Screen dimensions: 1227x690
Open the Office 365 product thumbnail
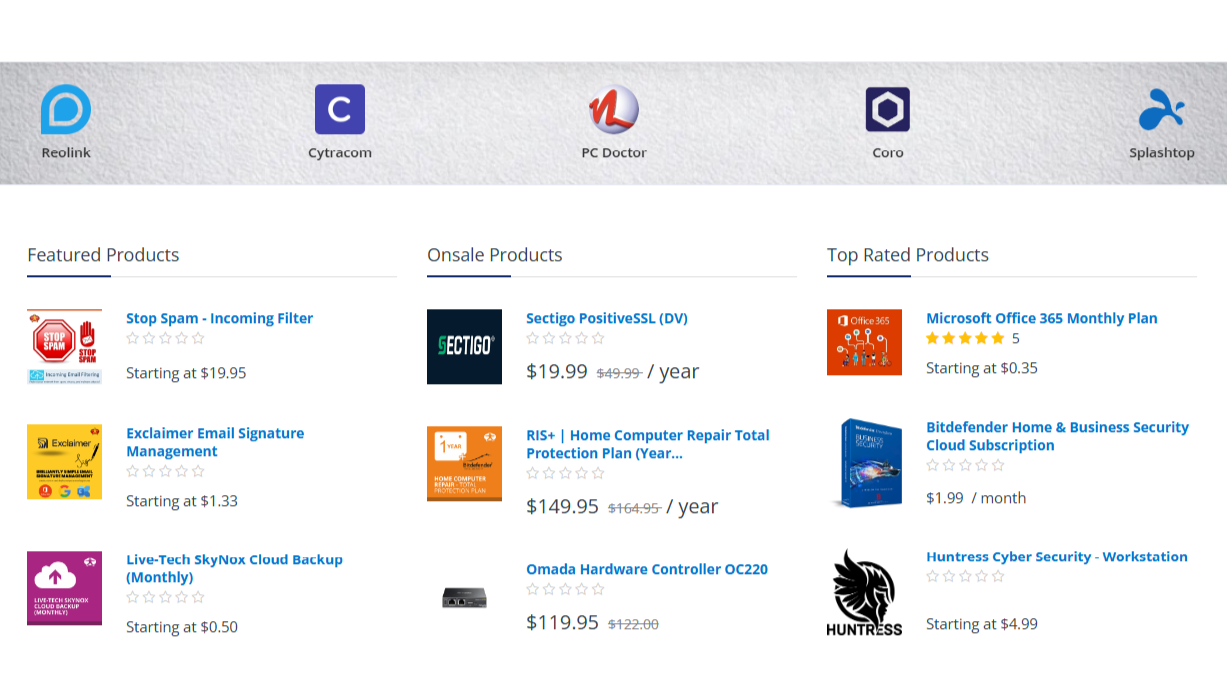864,342
